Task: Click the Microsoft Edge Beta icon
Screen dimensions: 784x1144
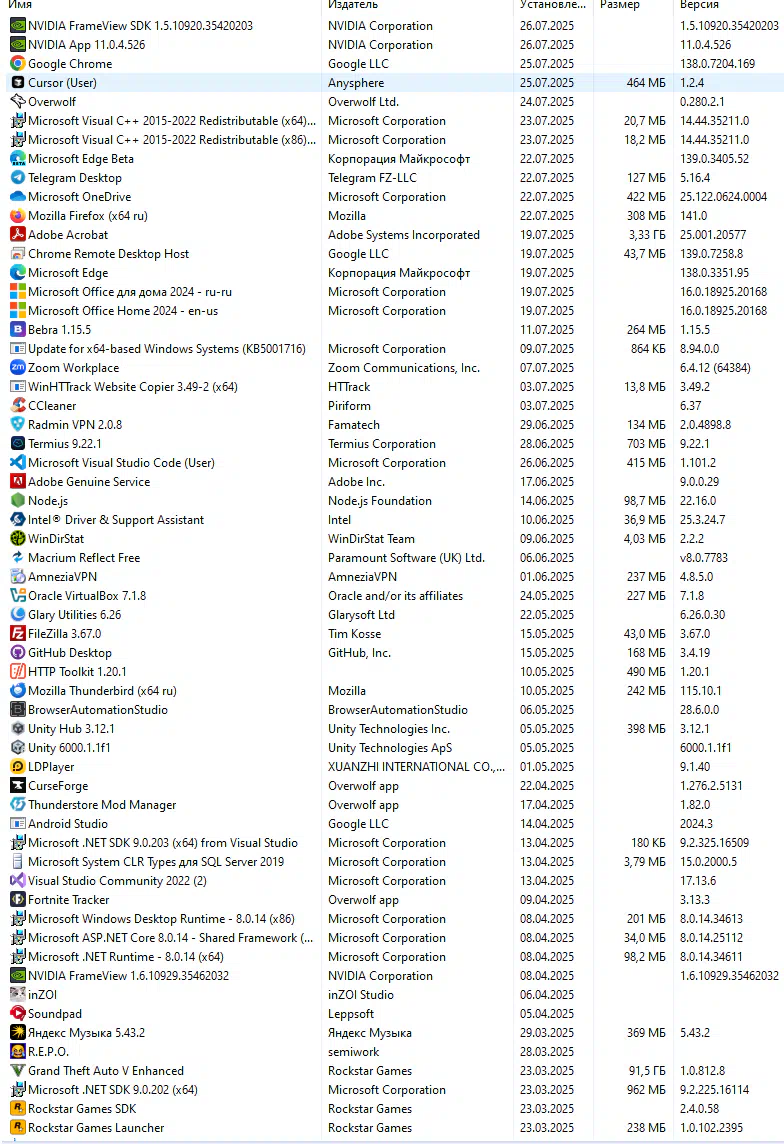Action: (x=18, y=158)
